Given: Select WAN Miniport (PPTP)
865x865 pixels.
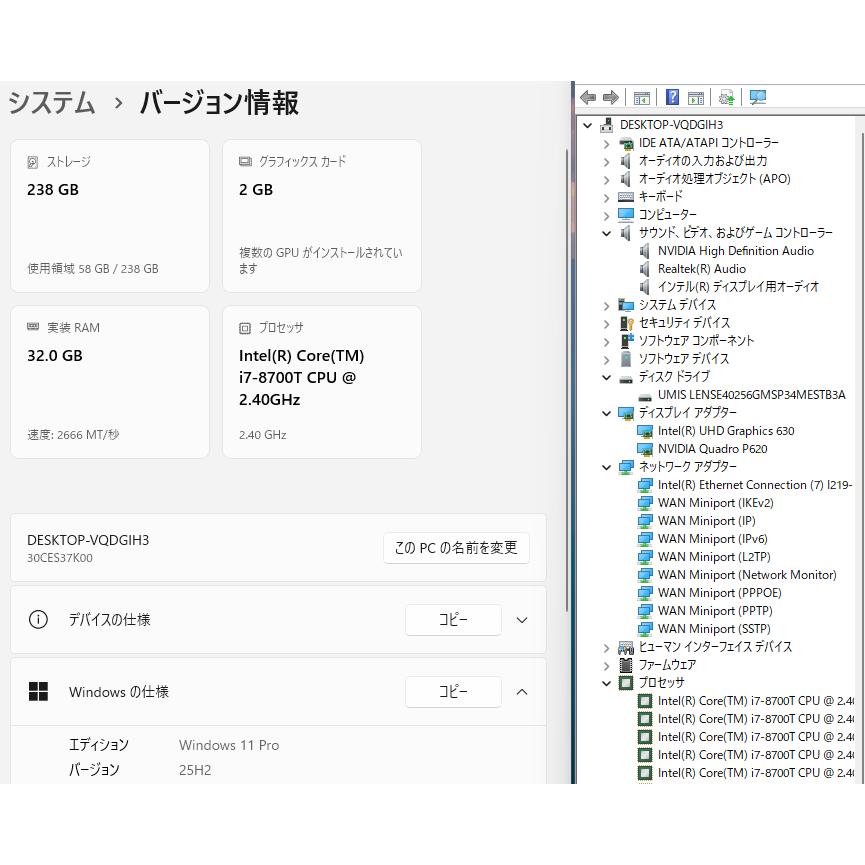Looking at the screenshot, I should pos(715,611).
